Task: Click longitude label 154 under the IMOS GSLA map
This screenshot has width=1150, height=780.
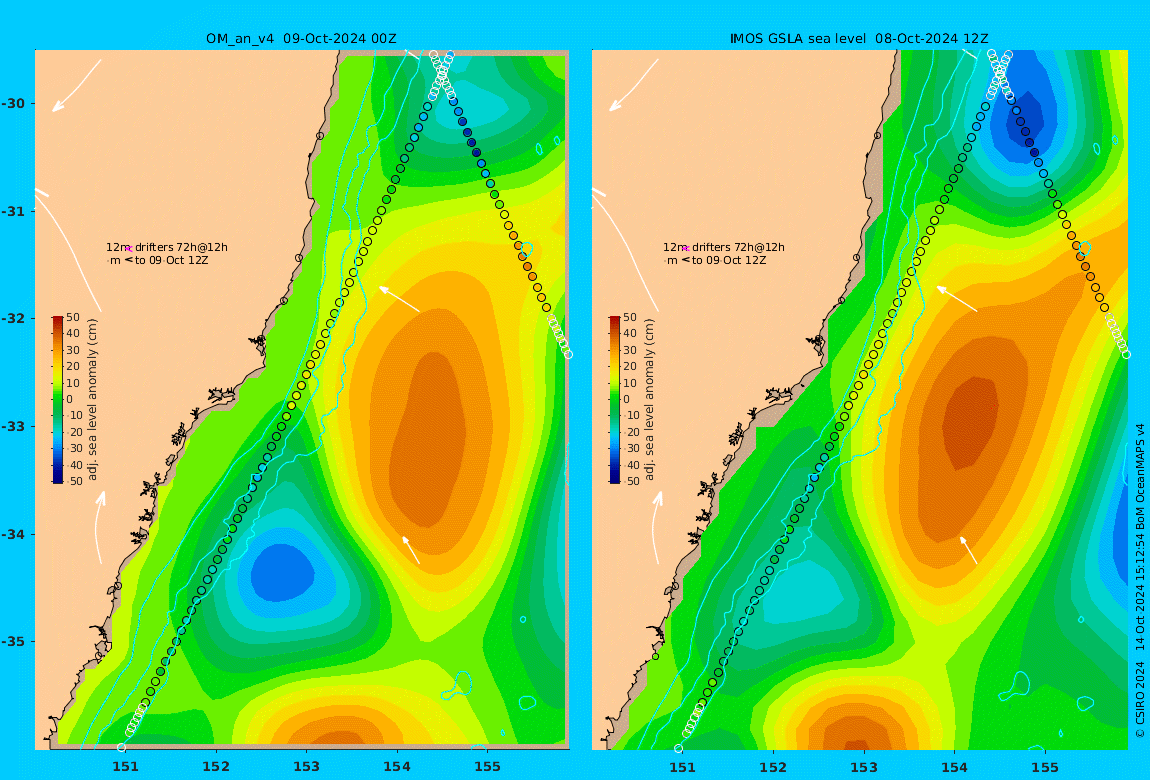Action: point(954,767)
